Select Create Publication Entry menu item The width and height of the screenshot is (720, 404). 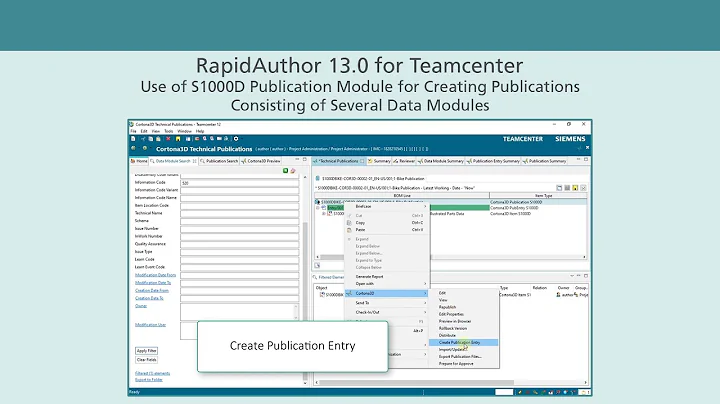tap(463, 342)
